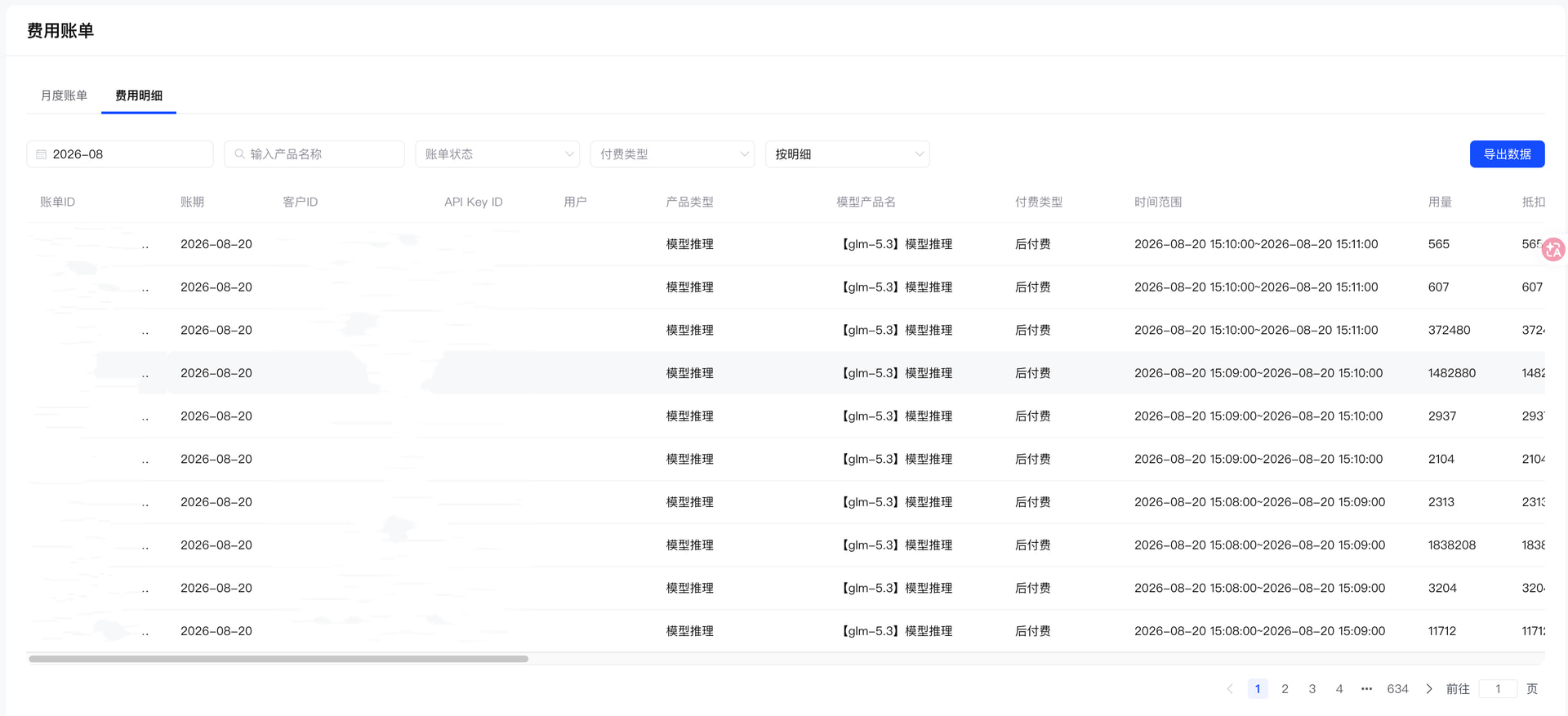Click the 前往 page number input
The height and width of the screenshot is (716, 1568).
(1498, 689)
